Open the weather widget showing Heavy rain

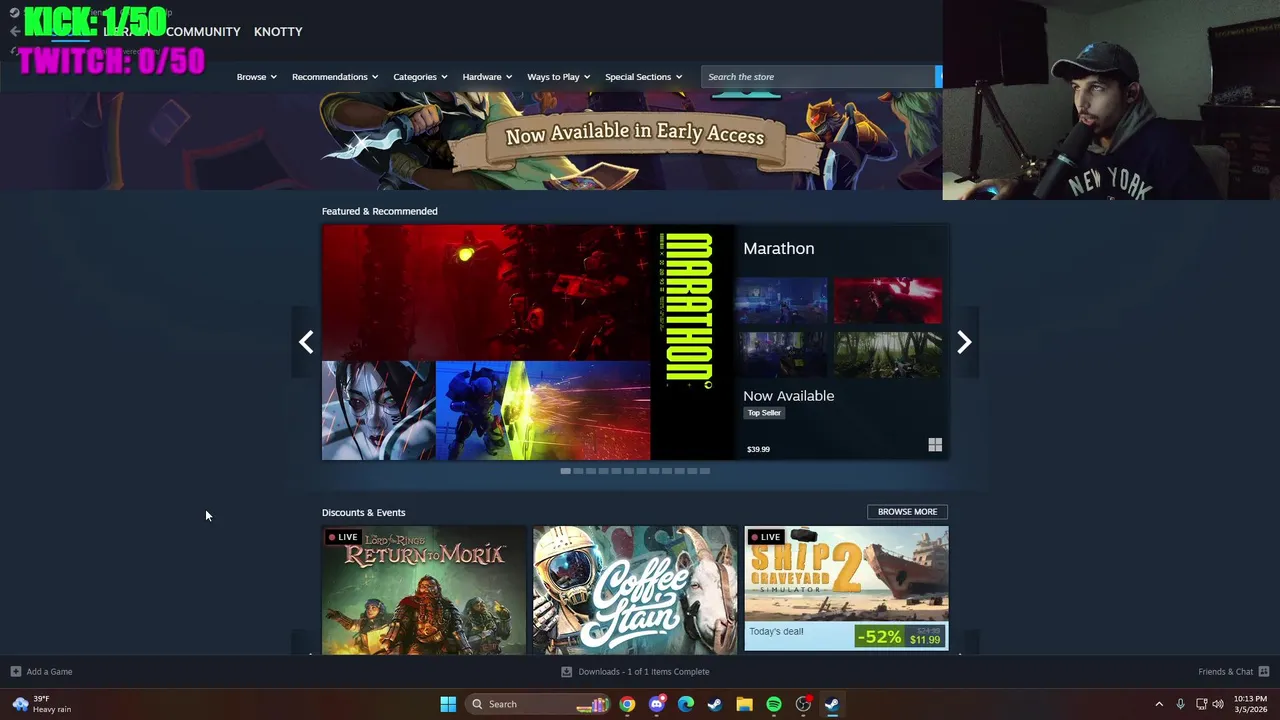(x=42, y=704)
